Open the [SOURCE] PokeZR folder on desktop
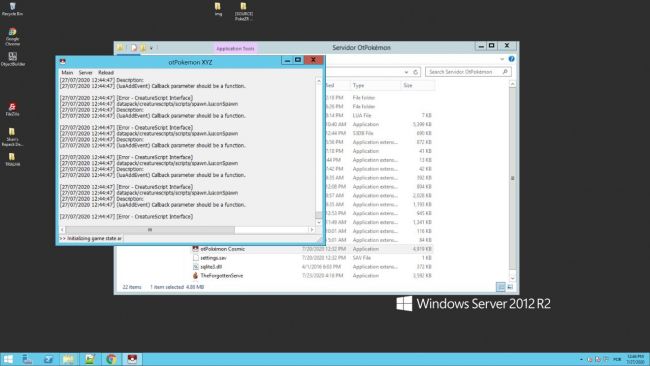This screenshot has width=650, height=366. coord(243,11)
